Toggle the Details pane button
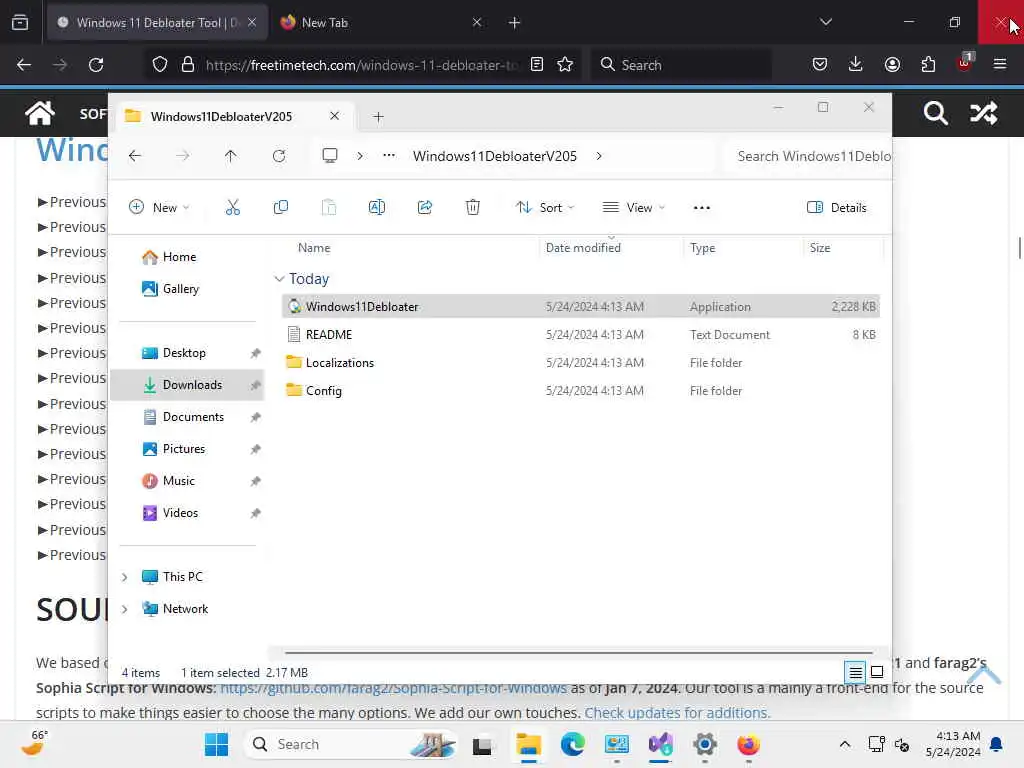Screen dimensions: 1024x768 pos(837,208)
